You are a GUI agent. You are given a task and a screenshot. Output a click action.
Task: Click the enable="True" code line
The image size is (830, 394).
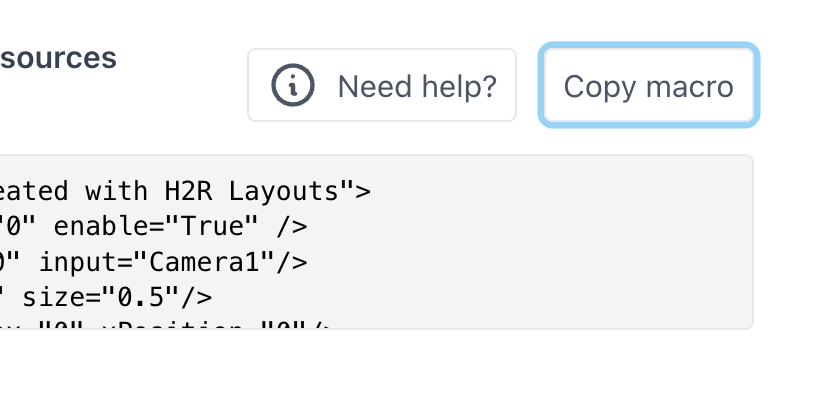[x=154, y=227]
